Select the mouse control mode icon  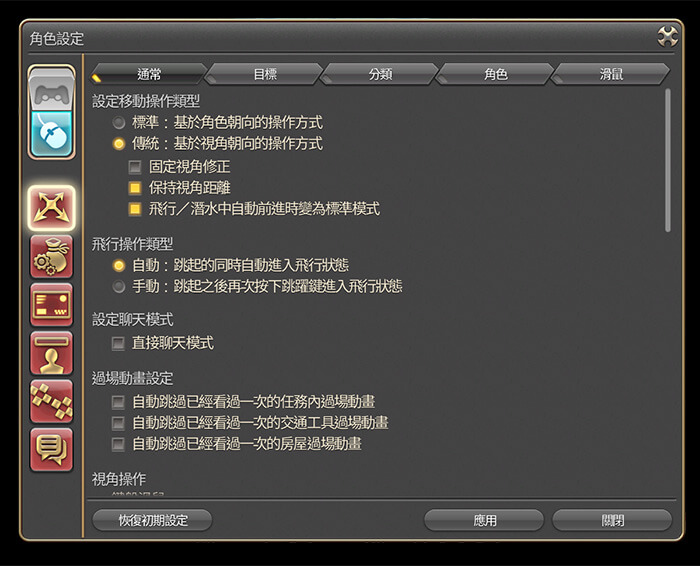pos(51,133)
